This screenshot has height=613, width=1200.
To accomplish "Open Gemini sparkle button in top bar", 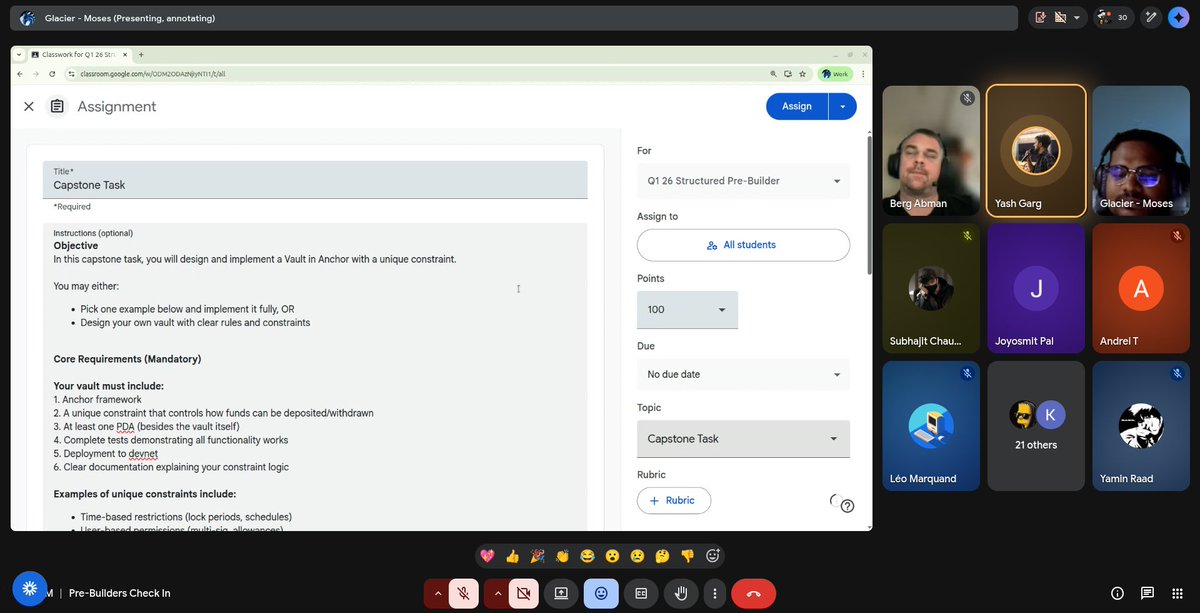I will tap(1178, 17).
